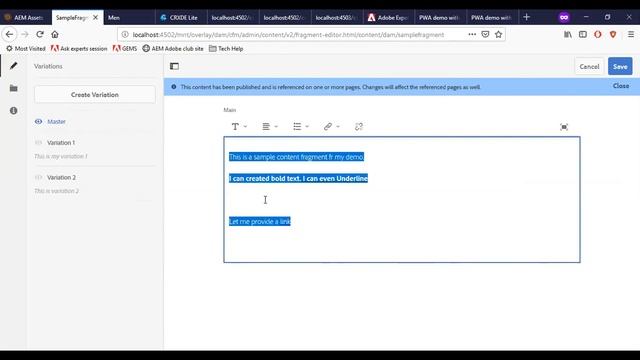Viewport: 640px width, 360px height.
Task: Select the Master variation
Action: pos(56,122)
